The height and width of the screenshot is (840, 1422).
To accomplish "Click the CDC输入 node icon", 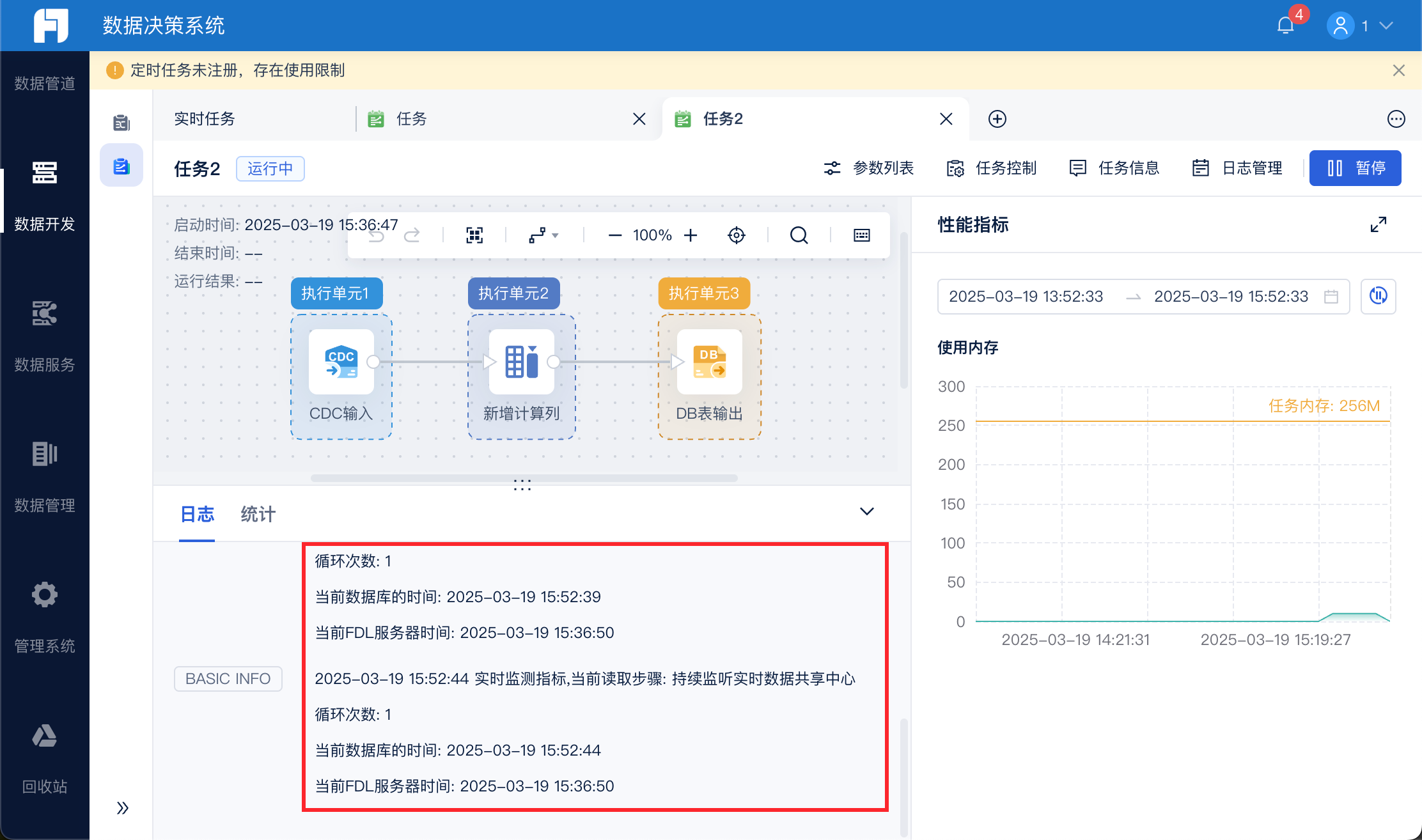I will (341, 362).
